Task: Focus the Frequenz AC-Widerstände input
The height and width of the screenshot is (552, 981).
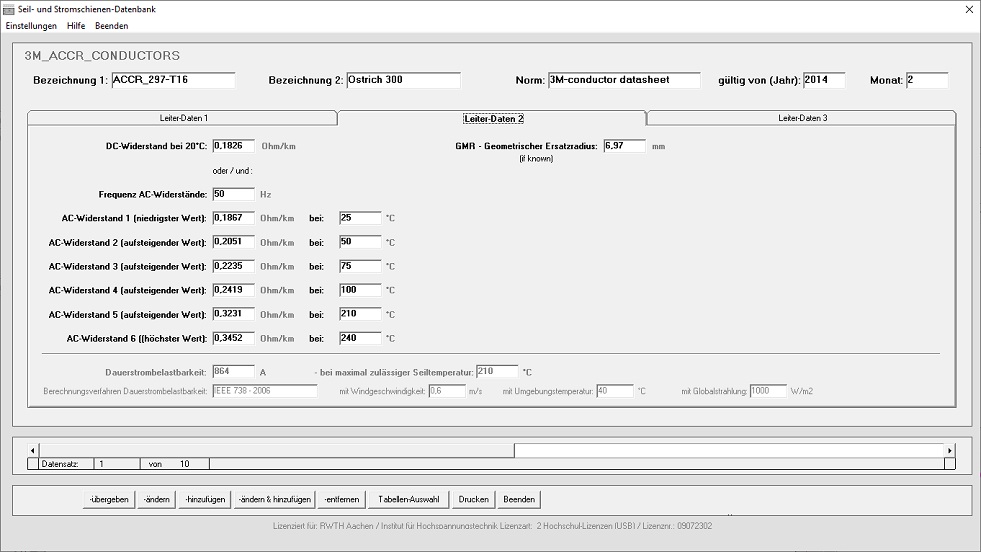Action: pyautogui.click(x=233, y=194)
